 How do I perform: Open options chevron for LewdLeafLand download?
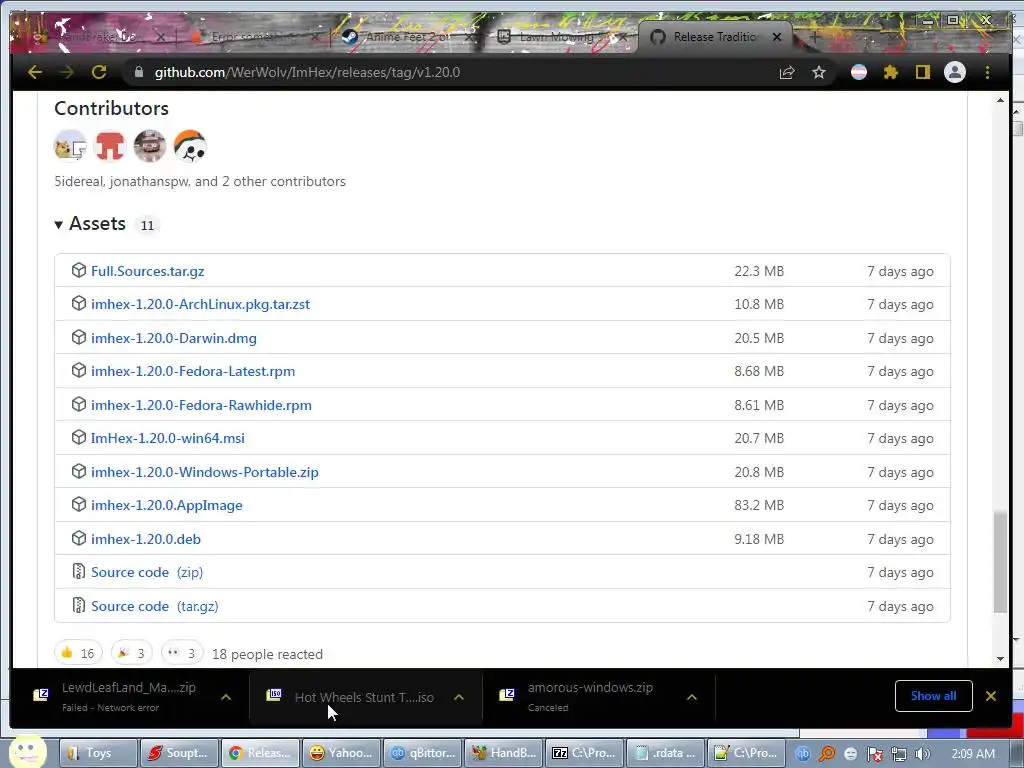point(226,697)
